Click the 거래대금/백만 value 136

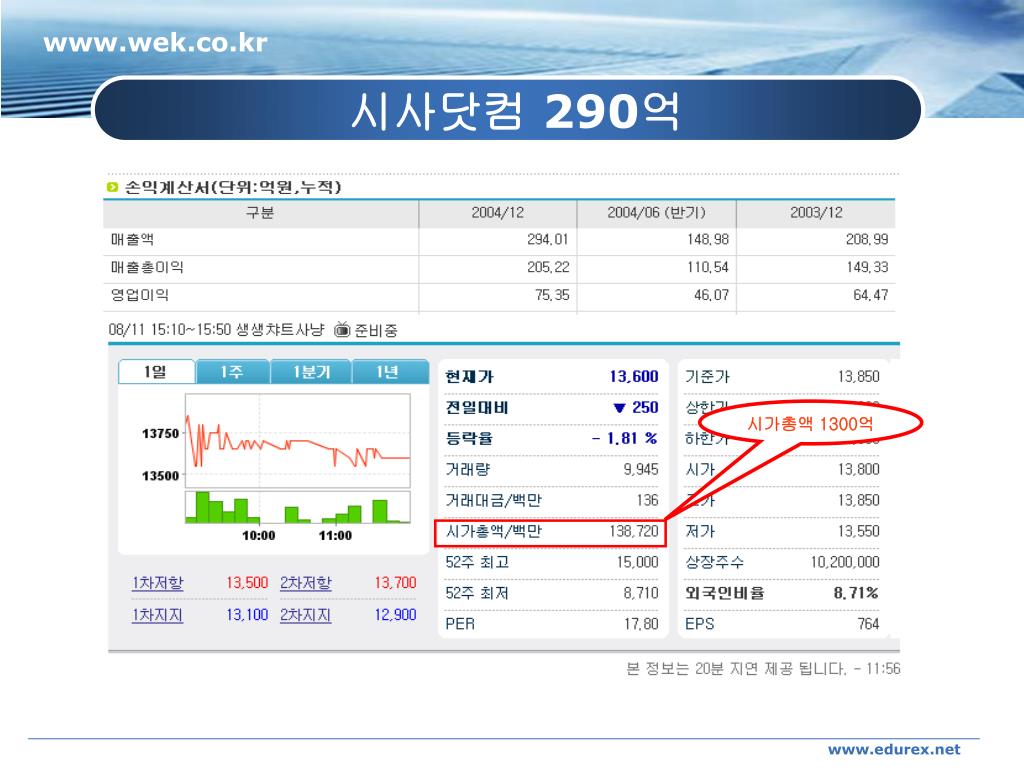pyautogui.click(x=648, y=500)
